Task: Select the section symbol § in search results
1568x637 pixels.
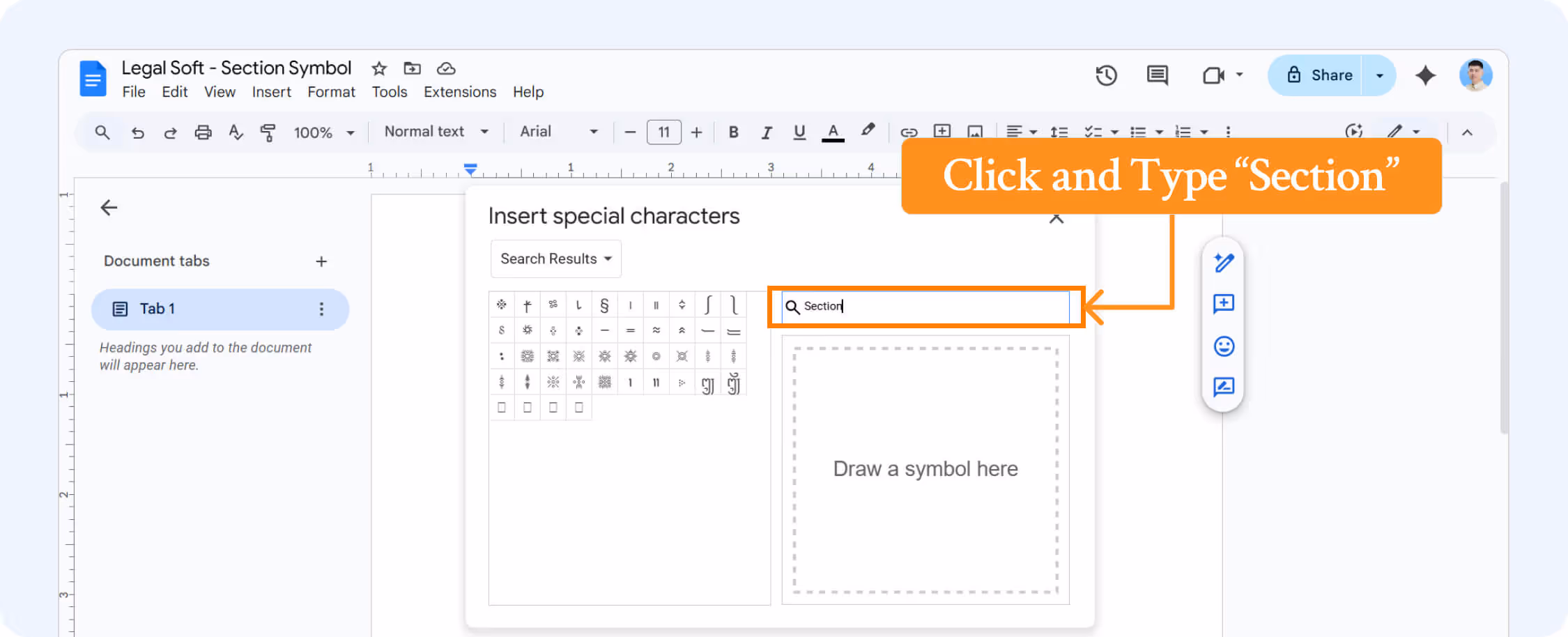Action: coord(604,305)
